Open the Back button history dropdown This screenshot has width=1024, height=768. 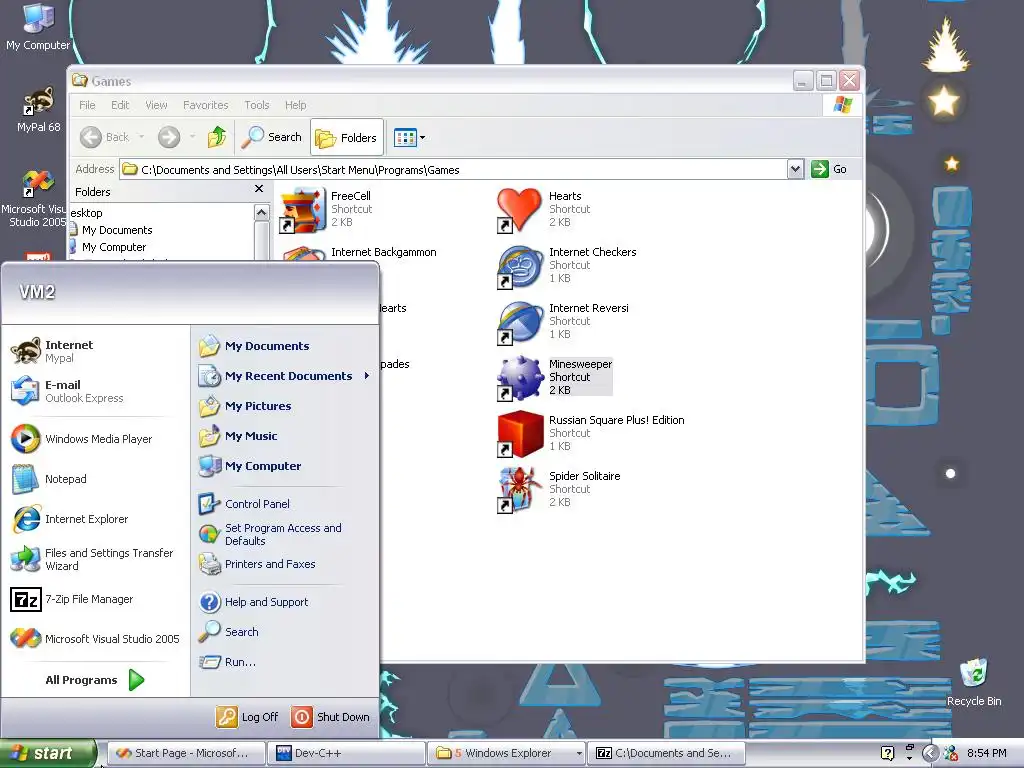tap(141, 137)
